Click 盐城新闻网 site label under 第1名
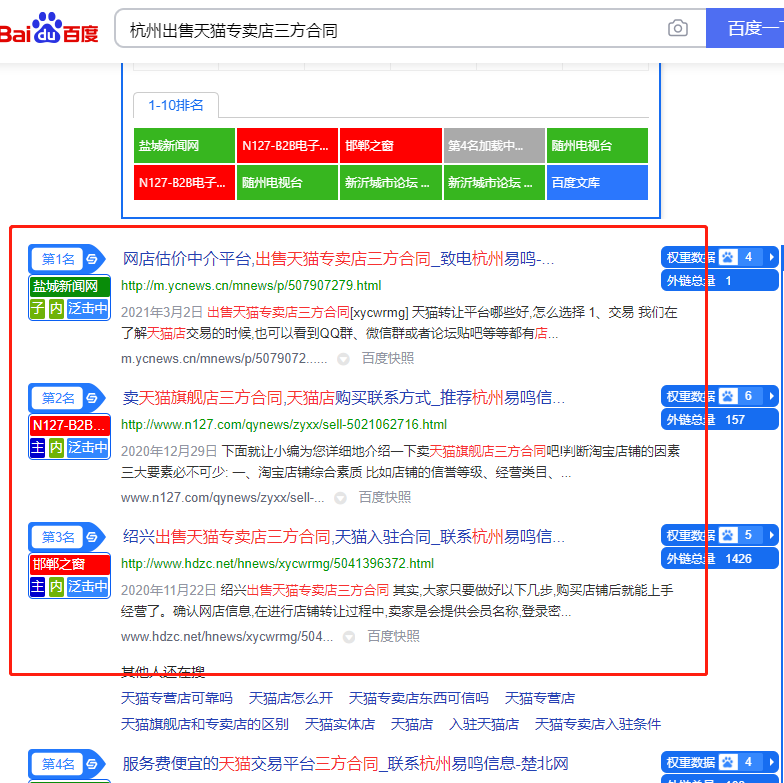 coord(70,286)
